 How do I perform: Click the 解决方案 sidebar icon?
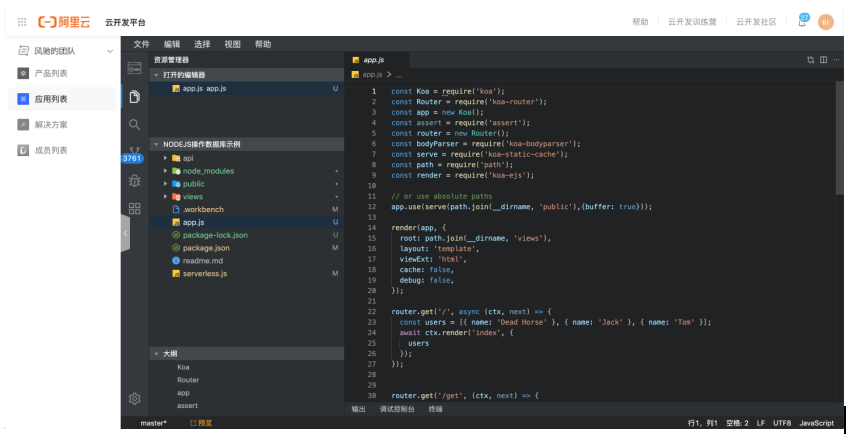pyautogui.click(x=23, y=125)
